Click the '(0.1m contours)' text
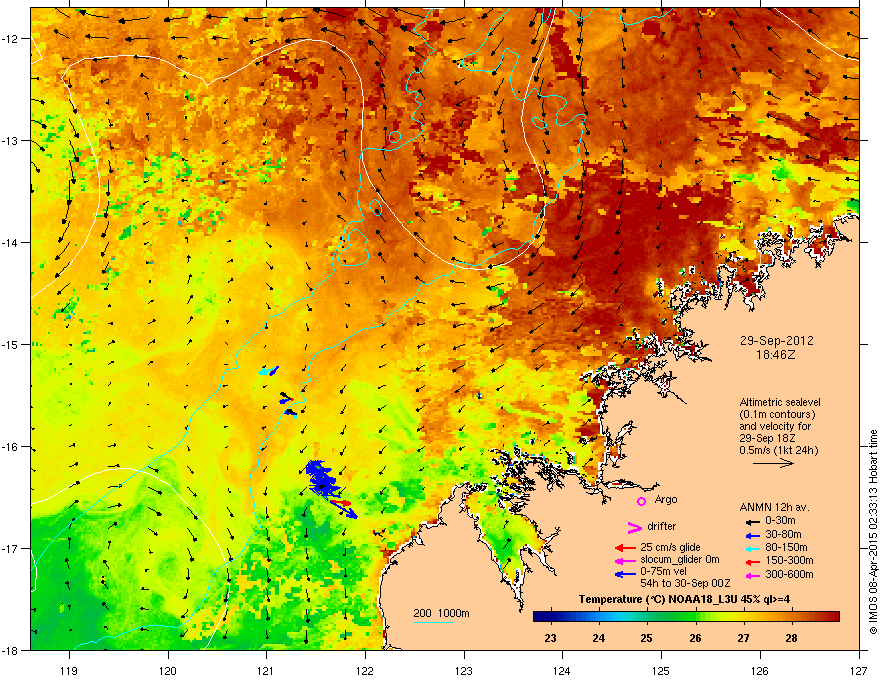This screenshot has width=880, height=680. click(x=777, y=415)
